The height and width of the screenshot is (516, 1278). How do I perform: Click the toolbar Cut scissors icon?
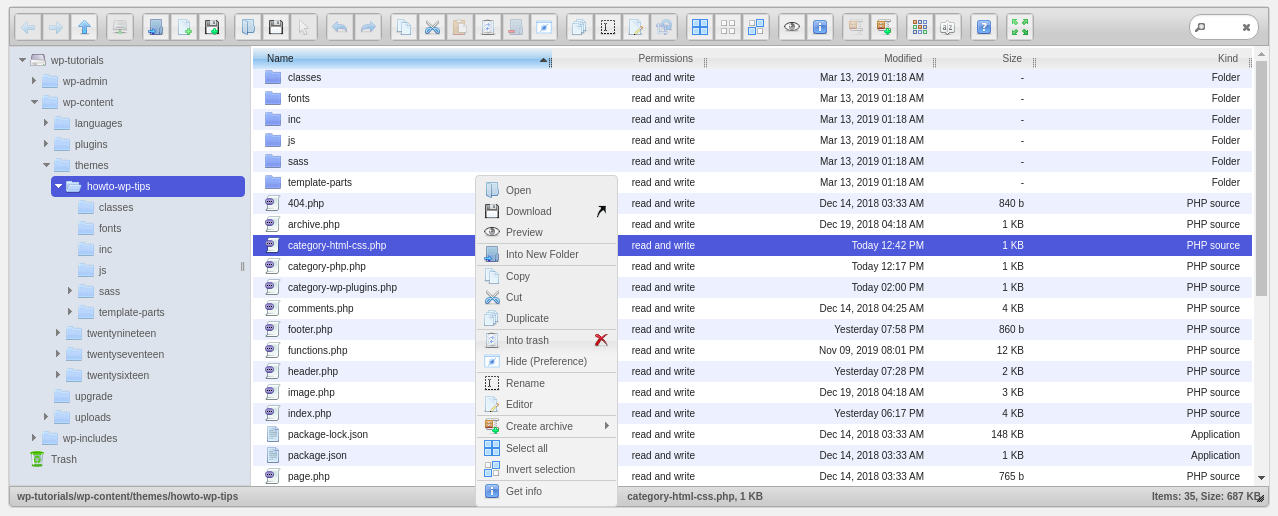(x=432, y=27)
